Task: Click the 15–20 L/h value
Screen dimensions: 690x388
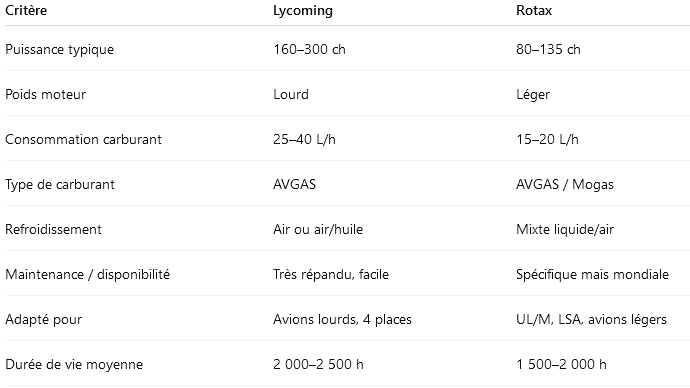Action: pyautogui.click(x=547, y=139)
